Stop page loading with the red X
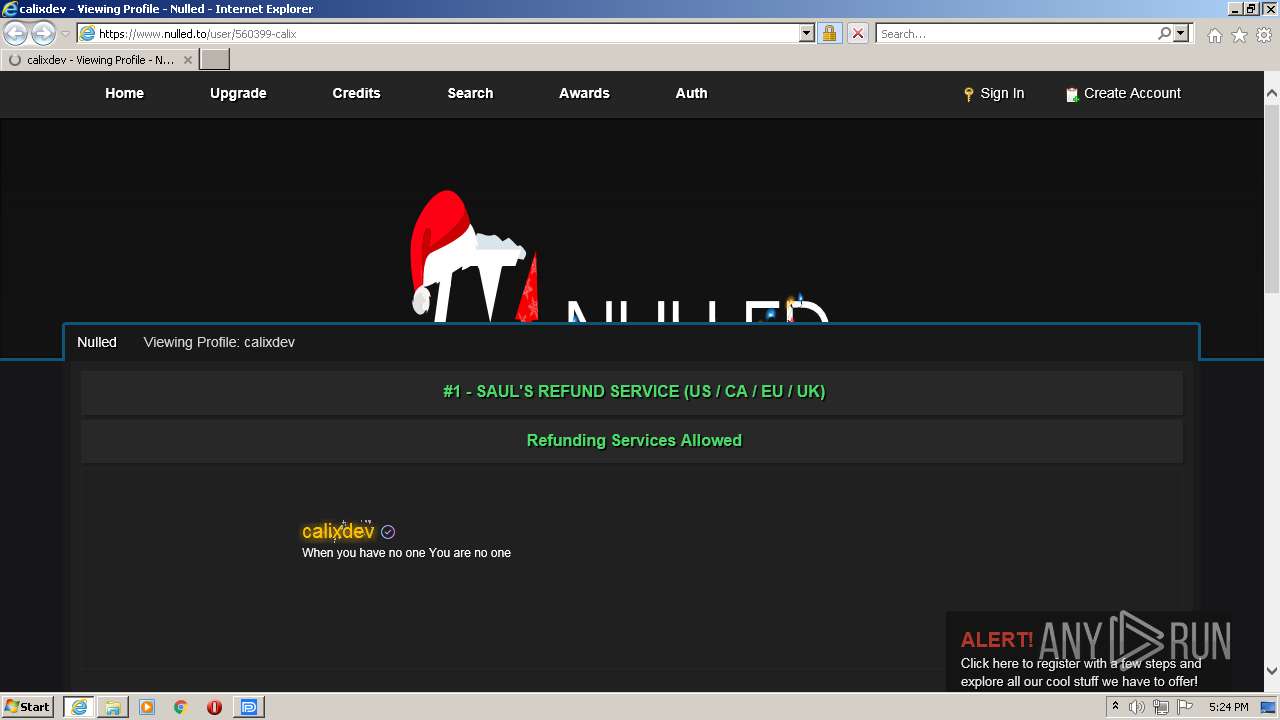Viewport: 1280px width, 720px height. (x=858, y=33)
